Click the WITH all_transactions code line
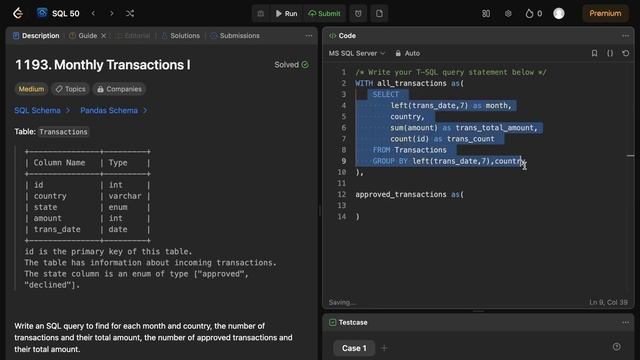This screenshot has width=640, height=360. pos(409,83)
